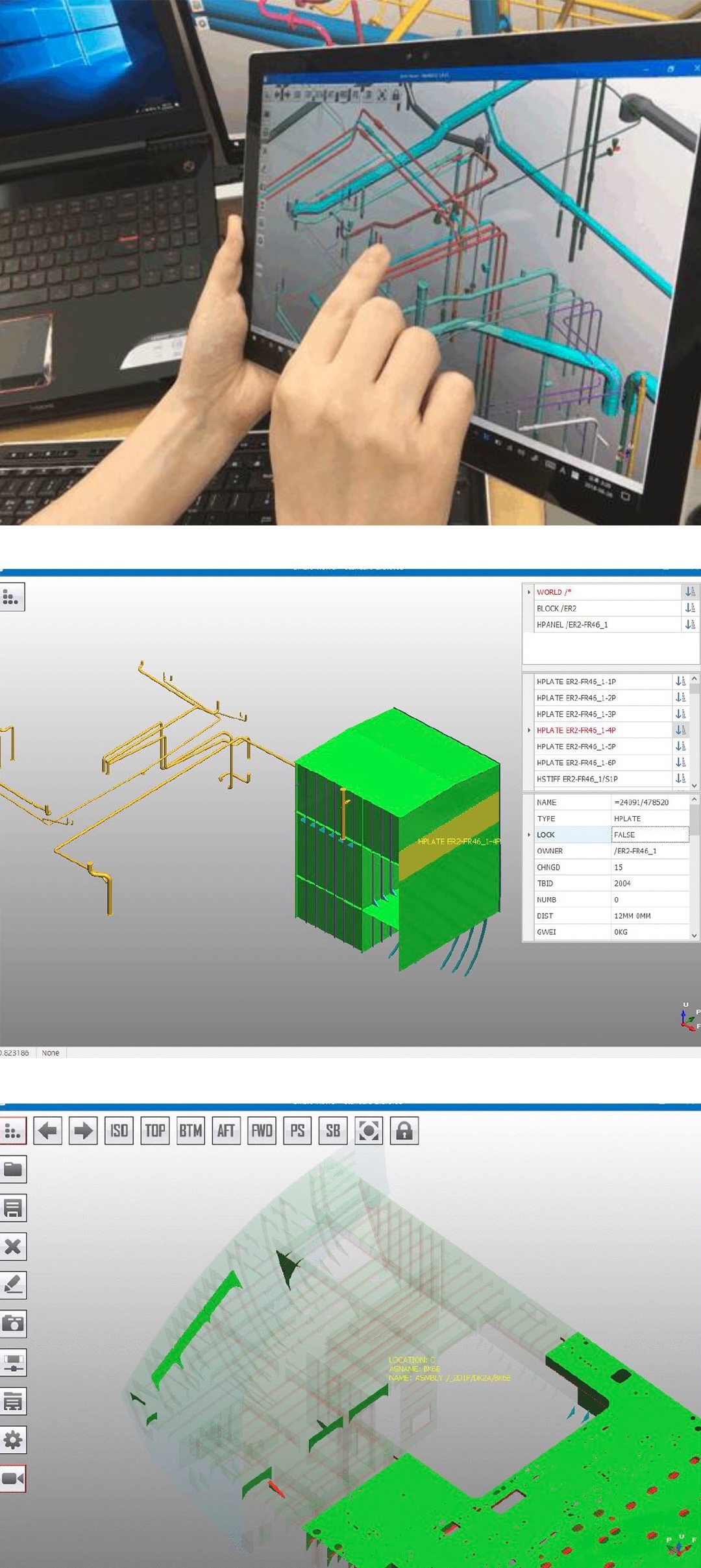
Task: Drill down into HPANEL /ER2-FR46_1 using the arrow icon
Action: (689, 625)
